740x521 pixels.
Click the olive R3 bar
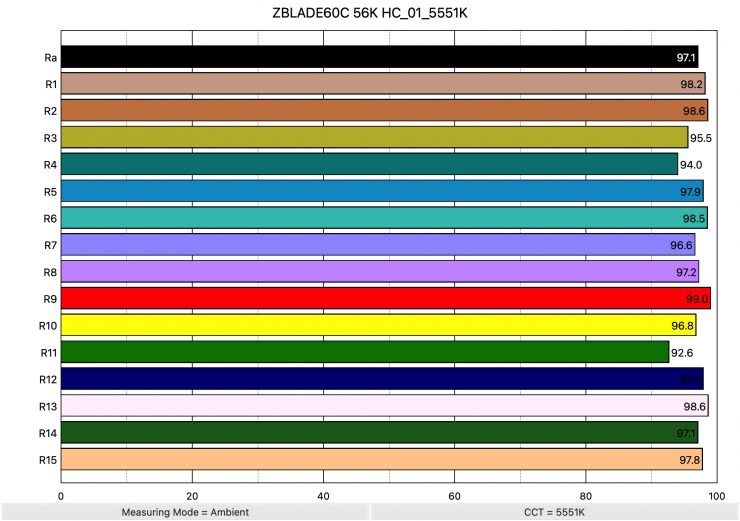[374, 137]
